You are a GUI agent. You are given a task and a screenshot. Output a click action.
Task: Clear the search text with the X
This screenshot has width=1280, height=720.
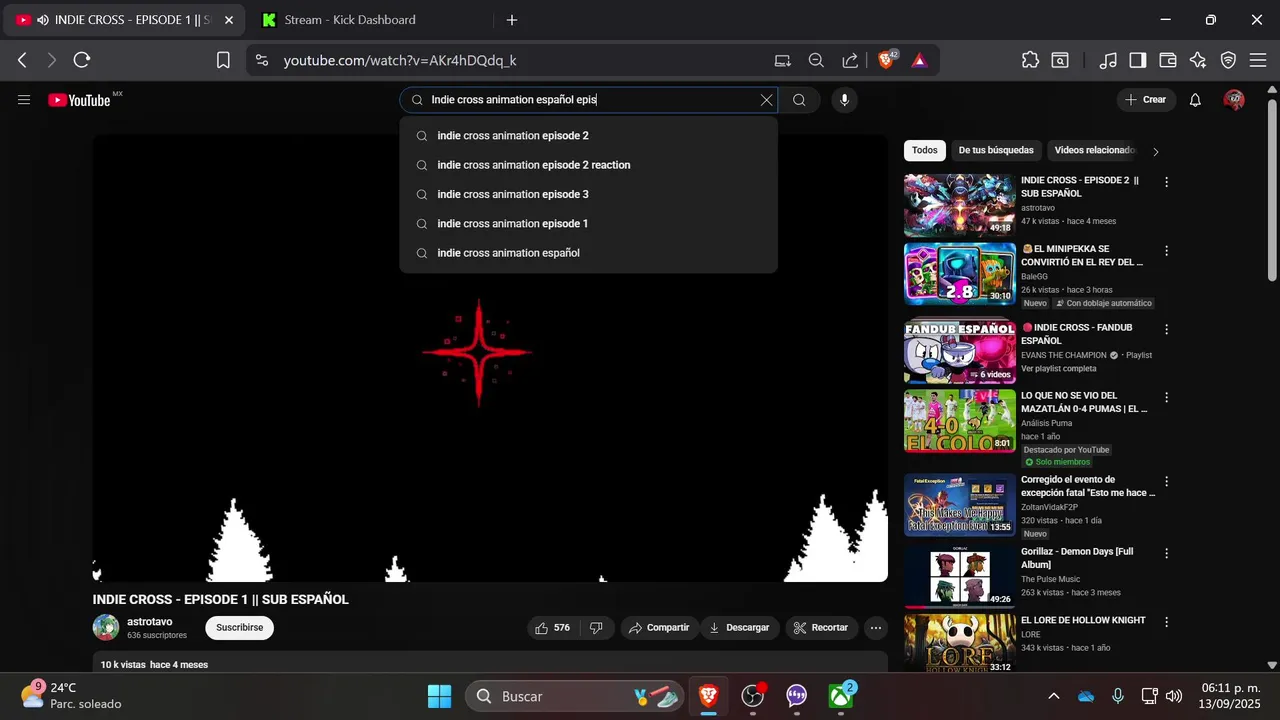[x=767, y=100]
